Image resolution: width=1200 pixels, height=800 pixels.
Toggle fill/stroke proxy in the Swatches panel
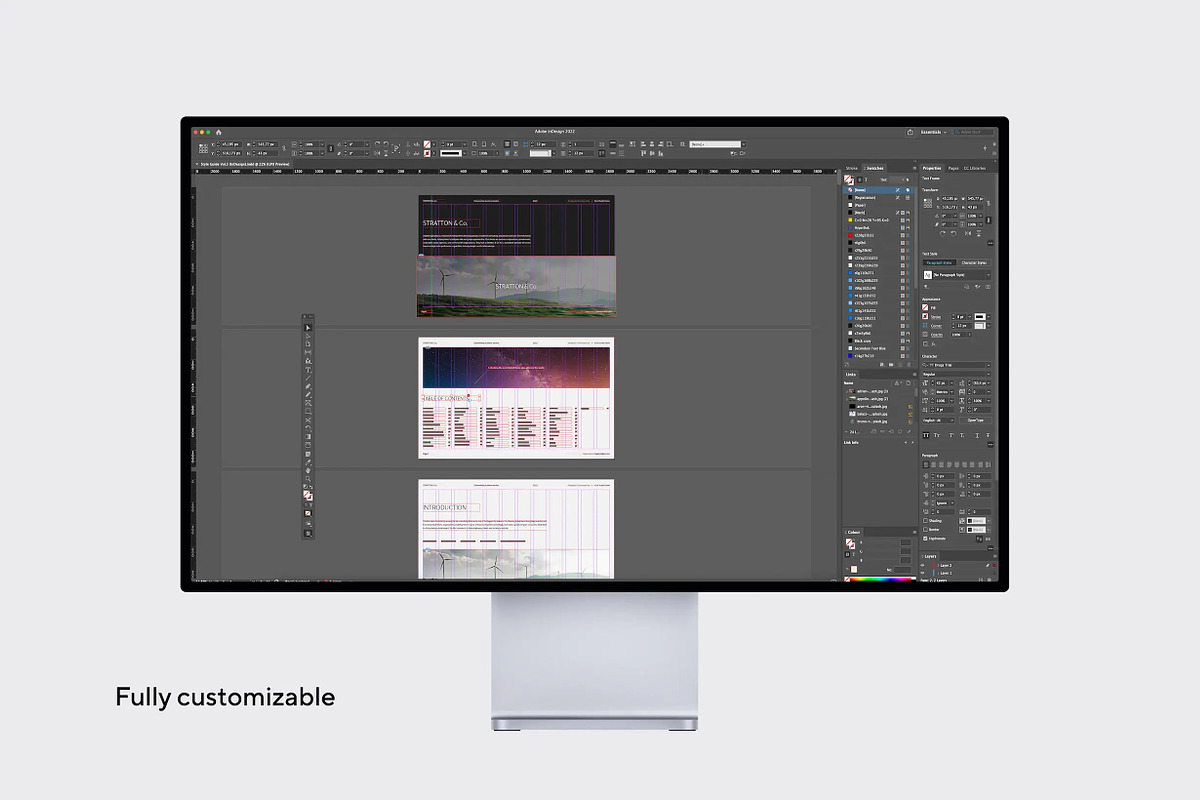(x=849, y=180)
